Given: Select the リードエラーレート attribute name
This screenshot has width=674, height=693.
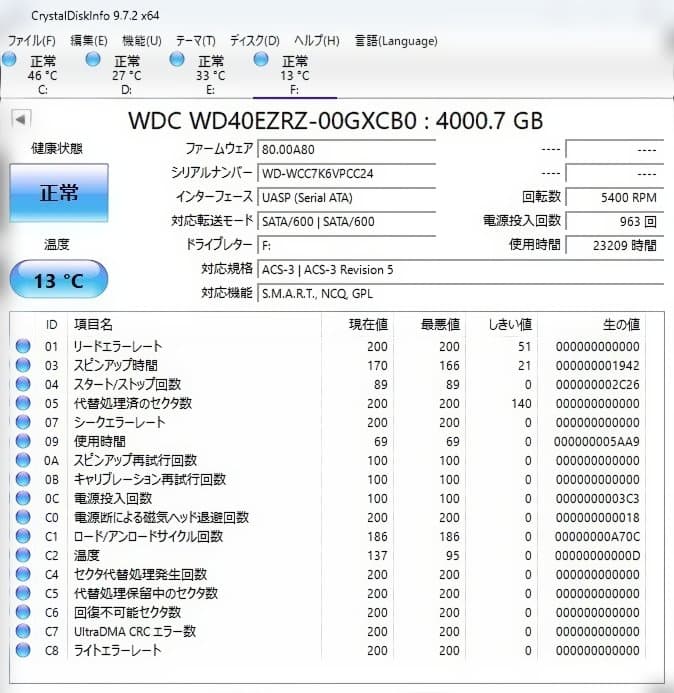Looking at the screenshot, I should click(x=118, y=346).
